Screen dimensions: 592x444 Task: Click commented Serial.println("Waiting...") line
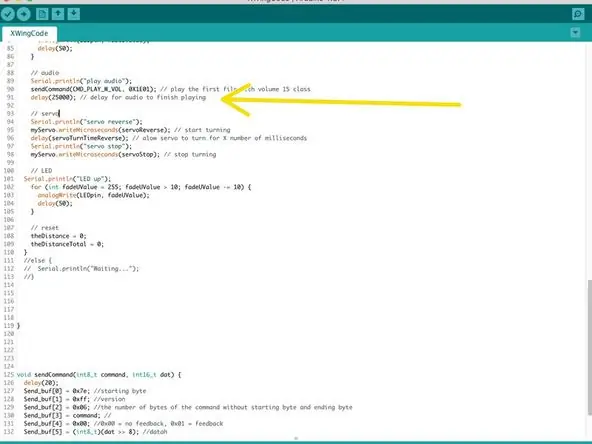[x=81, y=269]
